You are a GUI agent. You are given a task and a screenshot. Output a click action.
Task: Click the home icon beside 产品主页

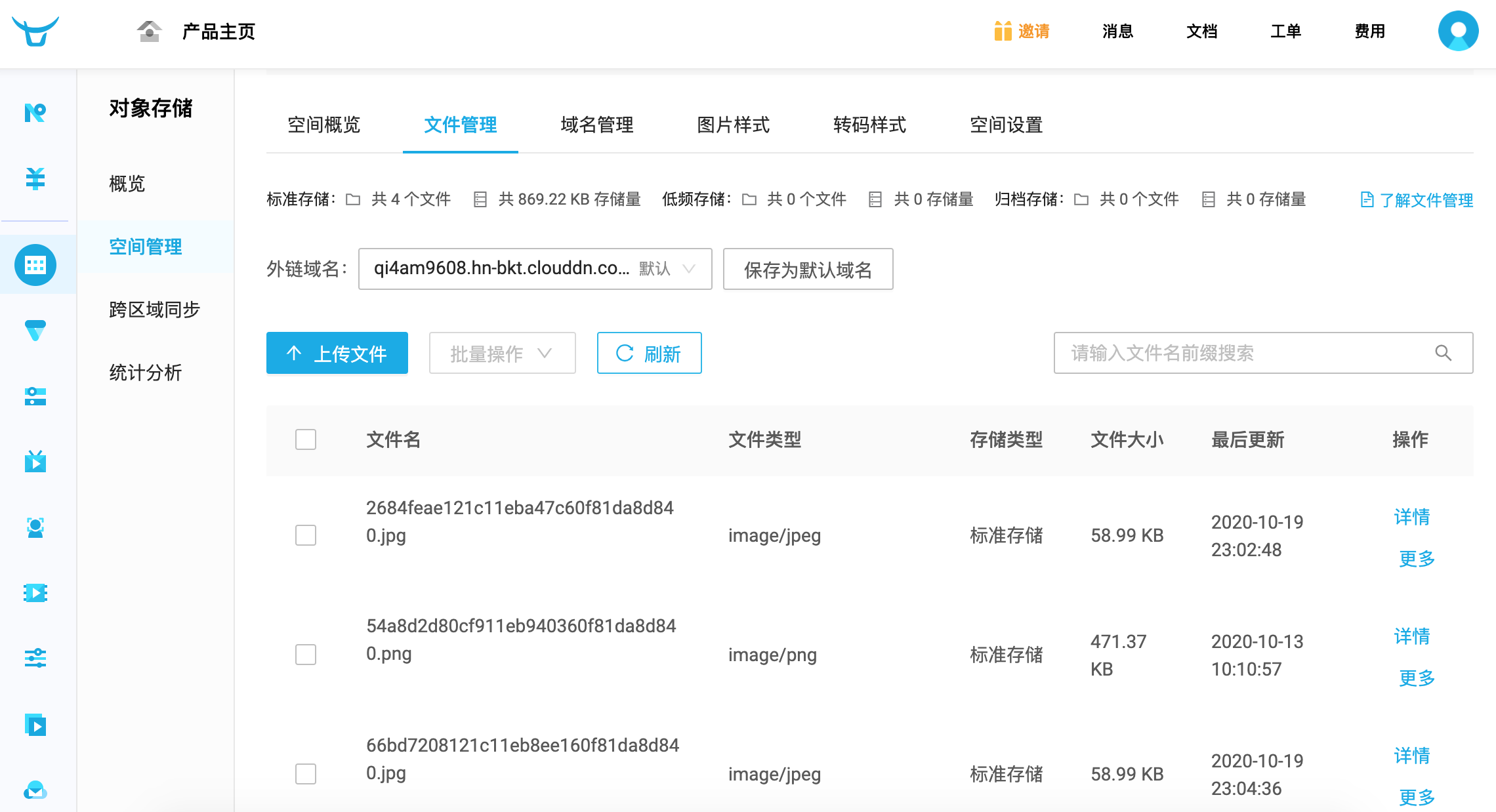pyautogui.click(x=150, y=31)
